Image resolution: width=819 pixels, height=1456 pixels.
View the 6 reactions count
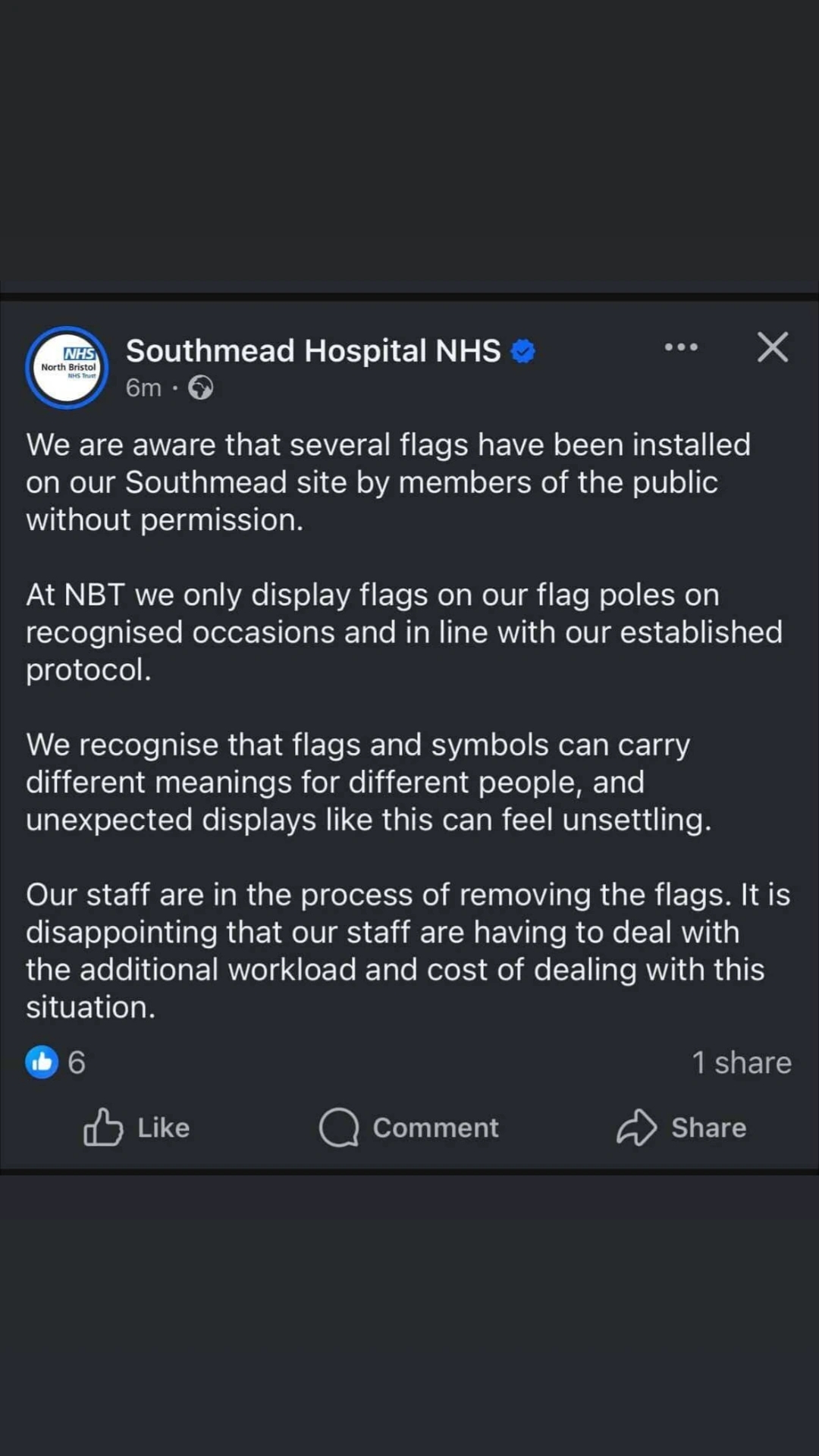point(77,1062)
